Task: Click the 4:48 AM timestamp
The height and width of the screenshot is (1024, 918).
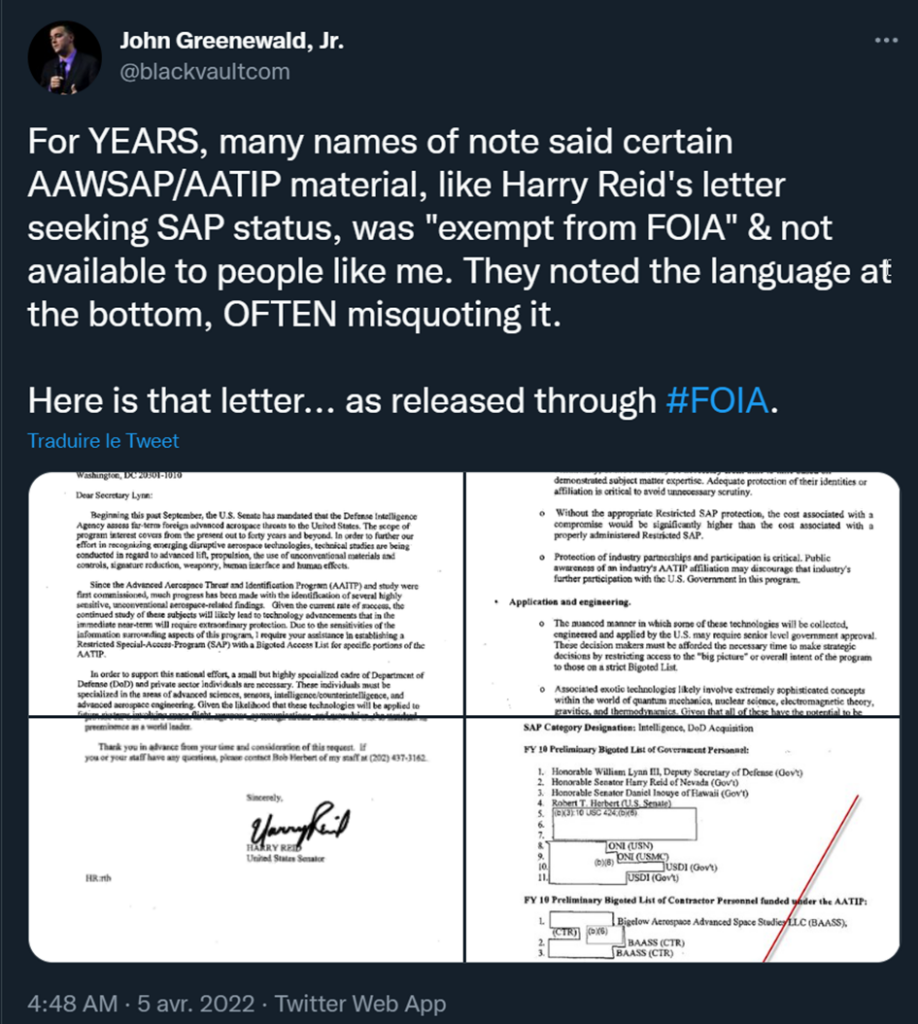Action: [72, 1003]
